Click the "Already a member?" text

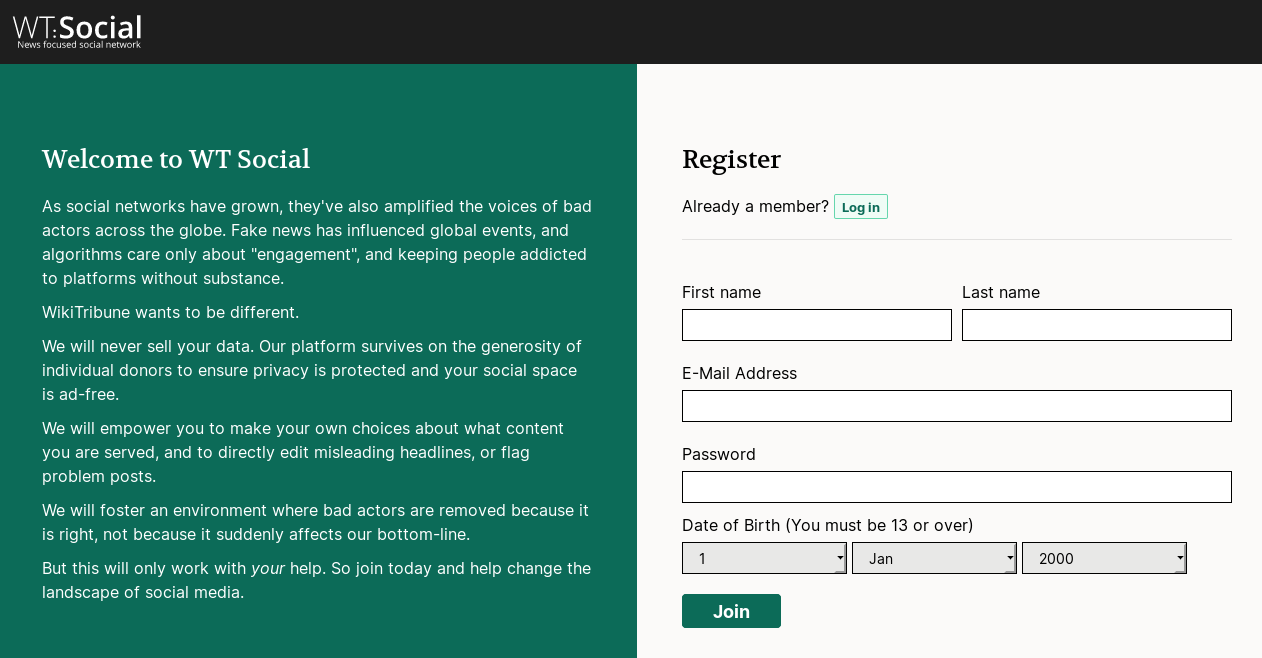pos(755,206)
